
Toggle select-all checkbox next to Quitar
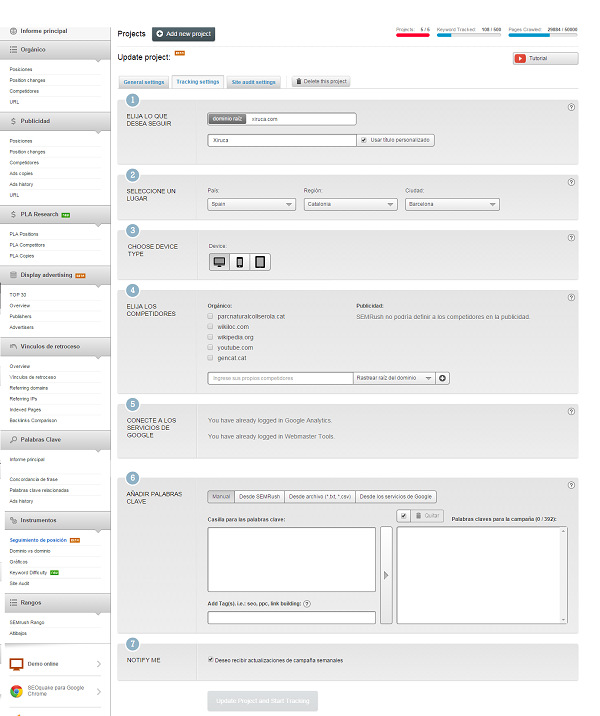click(403, 516)
